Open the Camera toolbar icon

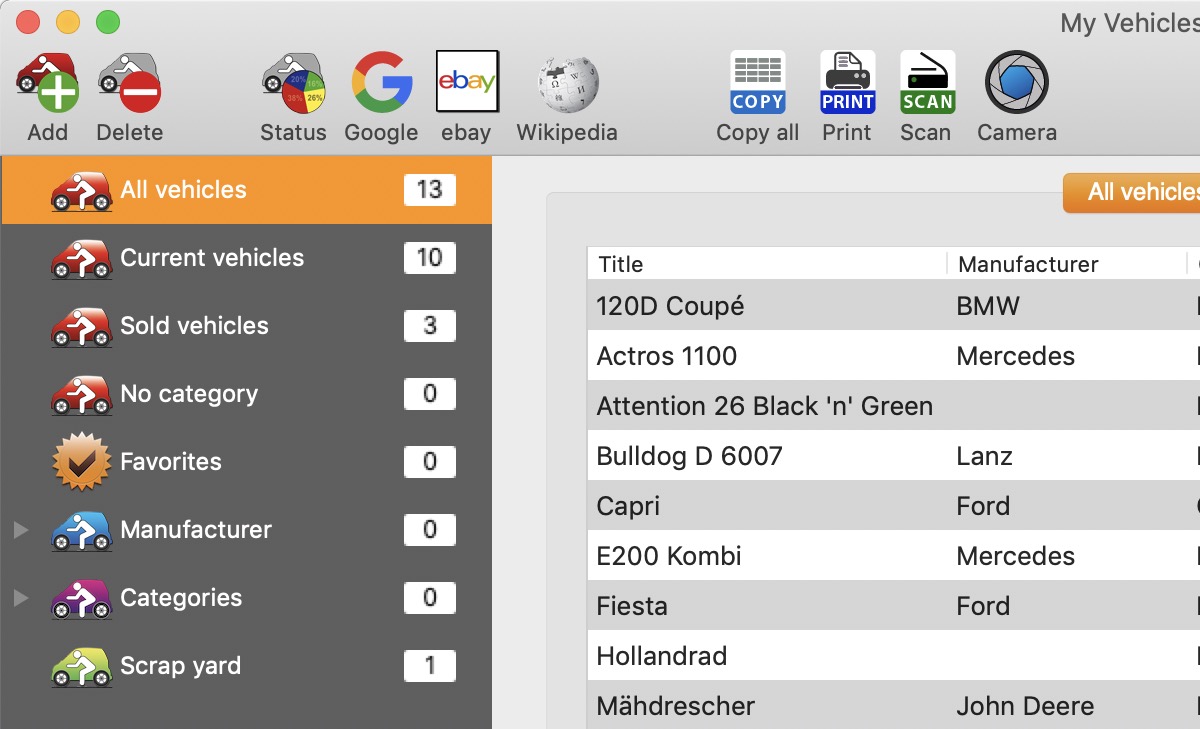[1017, 82]
